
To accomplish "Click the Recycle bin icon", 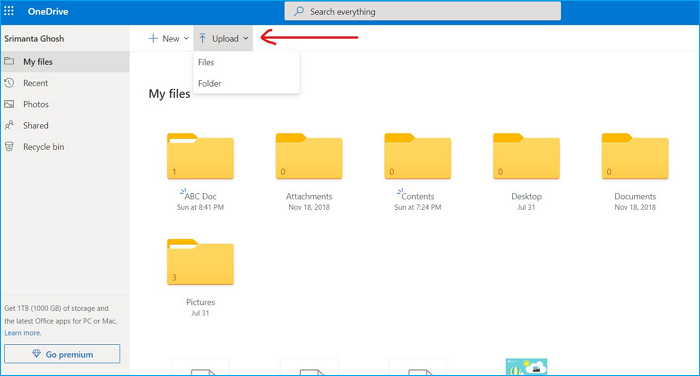I will point(9,146).
